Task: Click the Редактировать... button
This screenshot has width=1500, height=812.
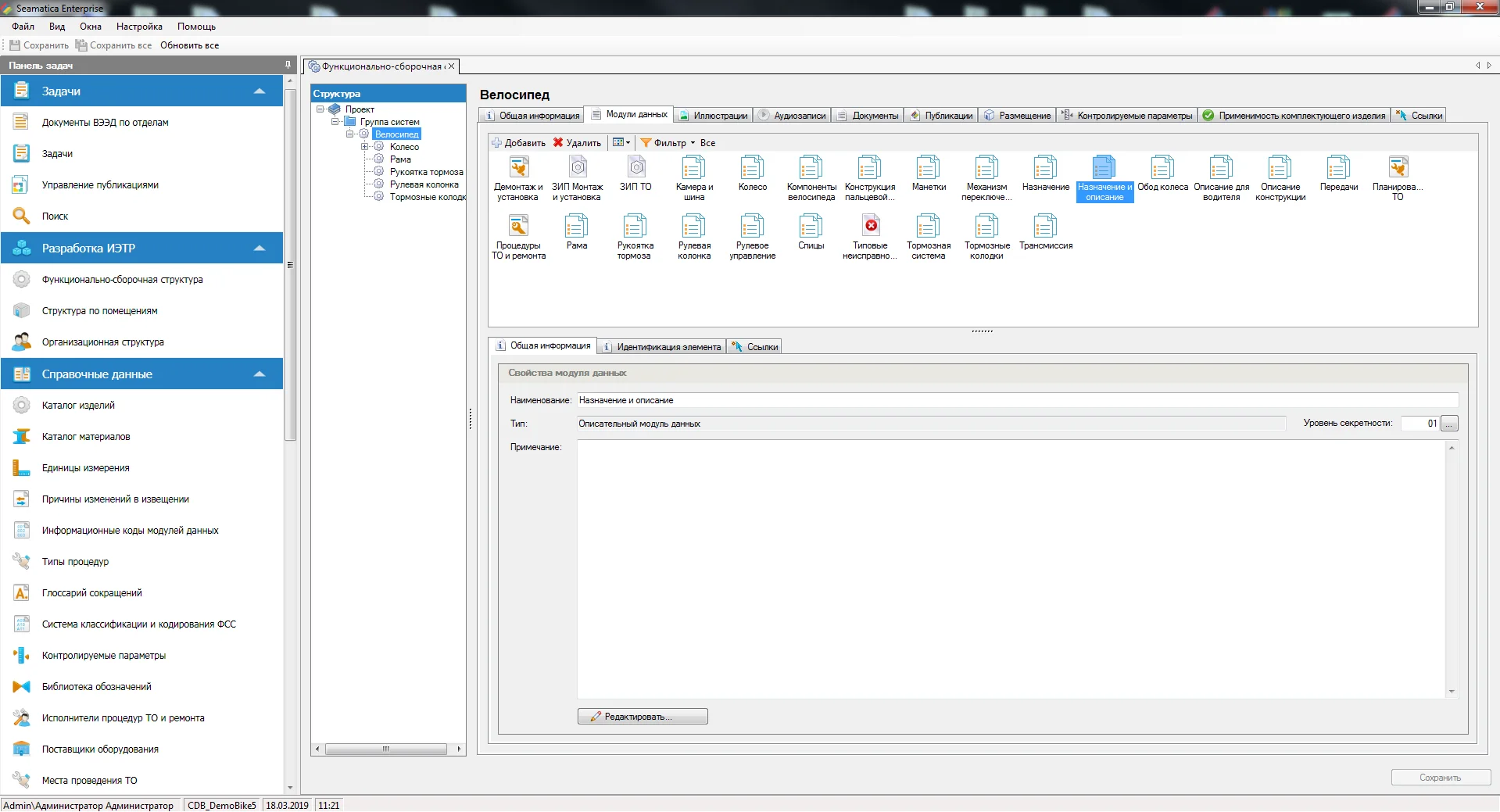Action: 643,717
